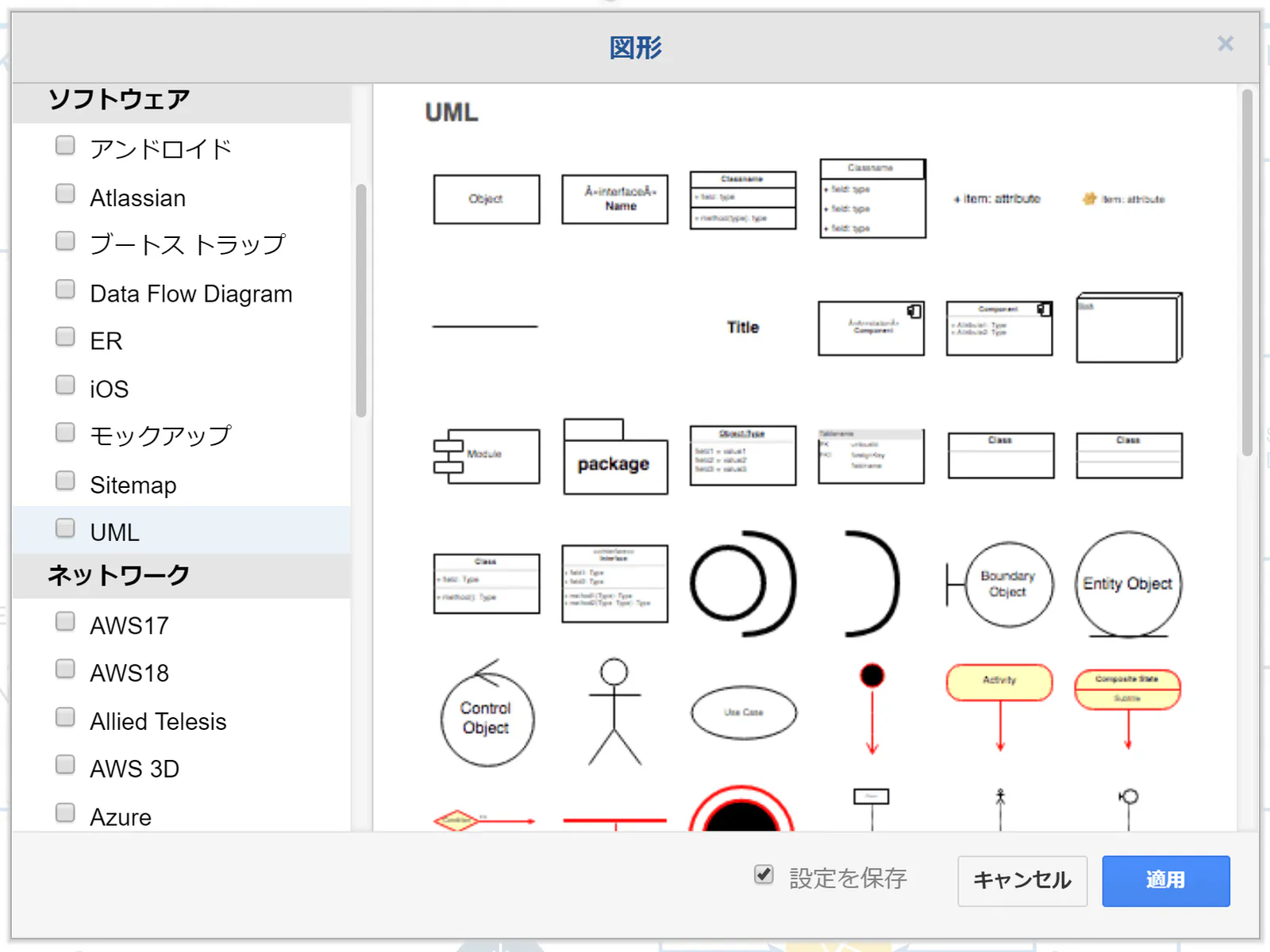Image resolution: width=1270 pixels, height=952 pixels.
Task: Tick the Atlassian checkbox
Action: (x=65, y=194)
